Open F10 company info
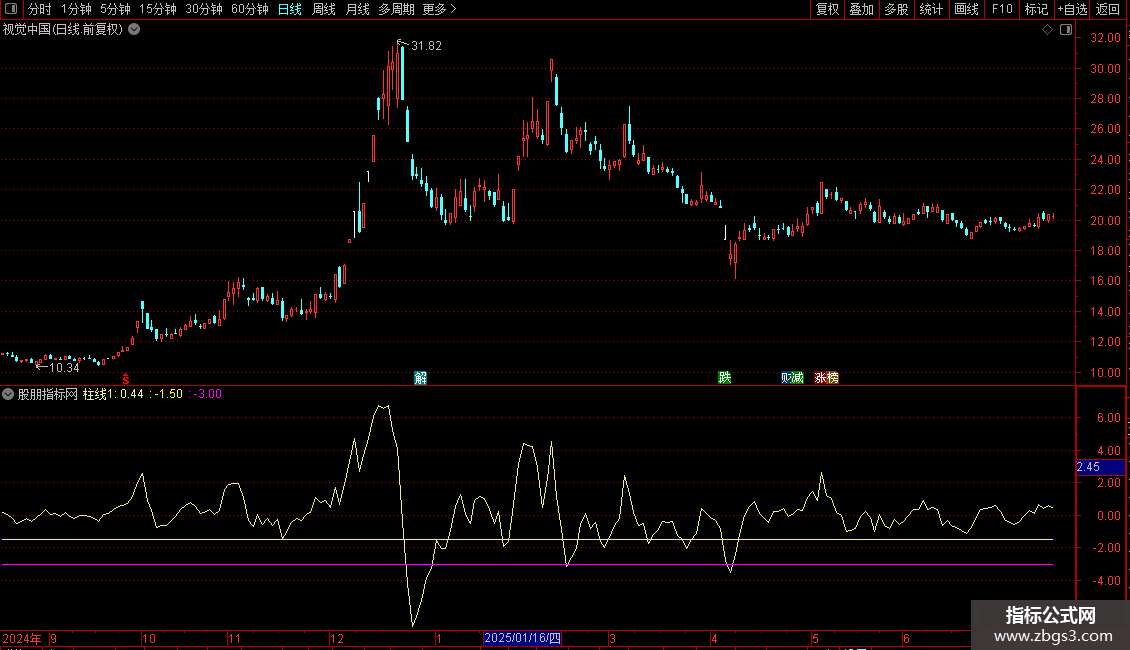 [x=1002, y=9]
